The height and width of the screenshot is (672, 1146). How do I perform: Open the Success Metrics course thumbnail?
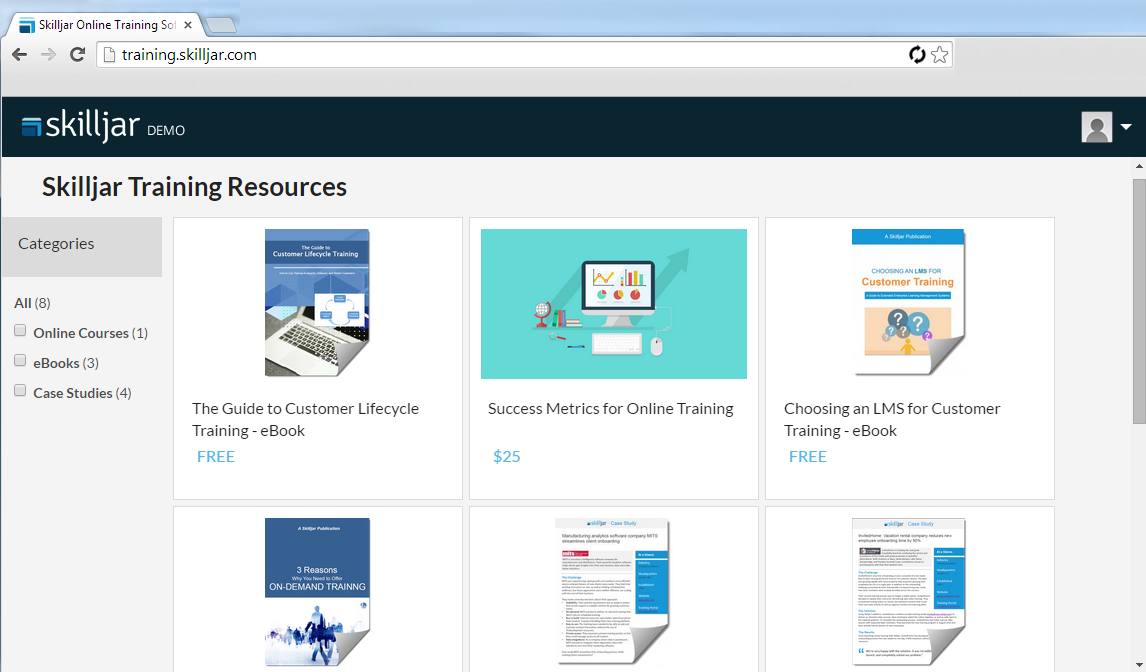(614, 304)
